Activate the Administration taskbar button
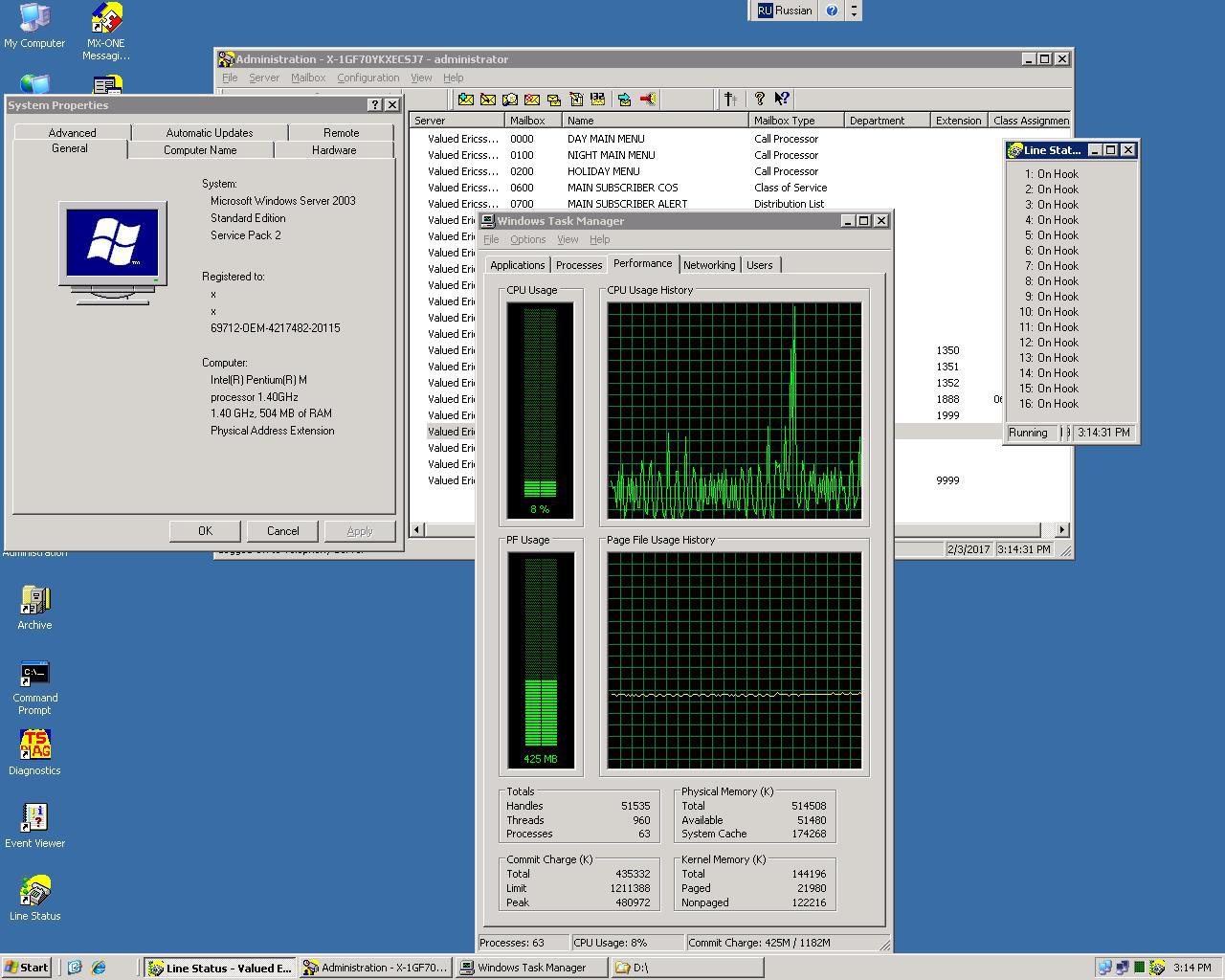1225x980 pixels. 376,968
